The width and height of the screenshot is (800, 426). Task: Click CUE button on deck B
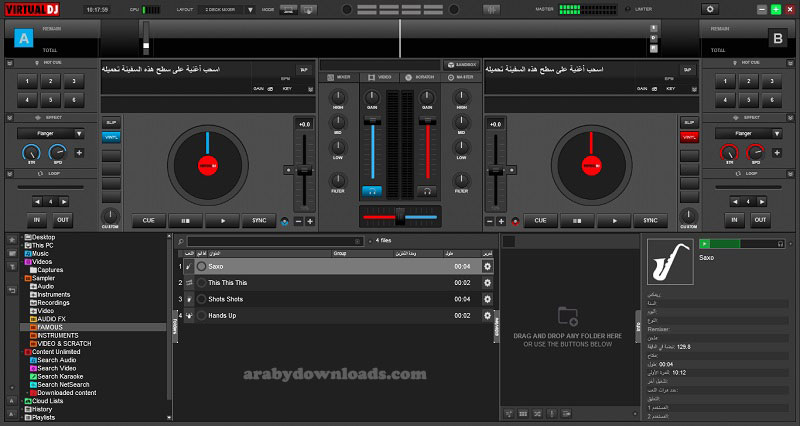[540, 220]
